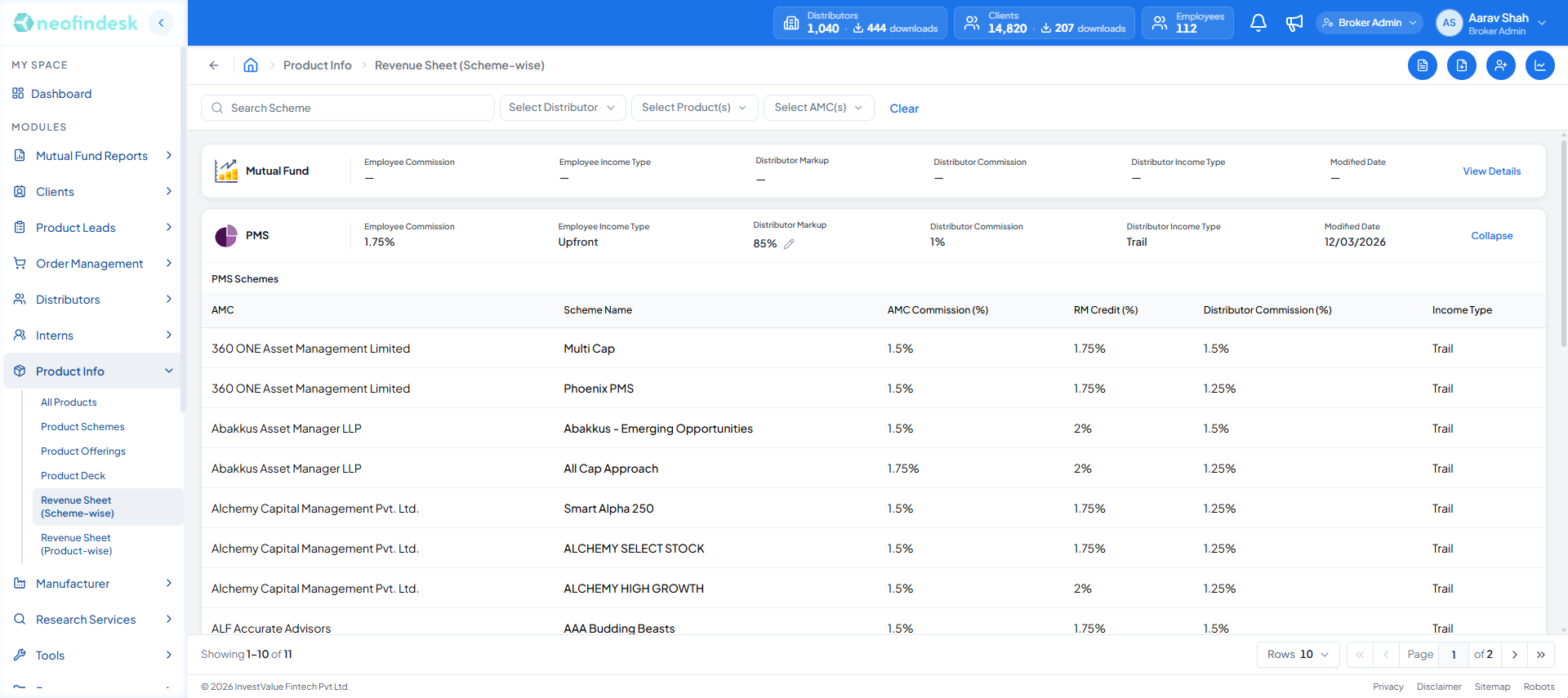Go to the next page arrow
This screenshot has height=698, width=1568.
pyautogui.click(x=1515, y=655)
